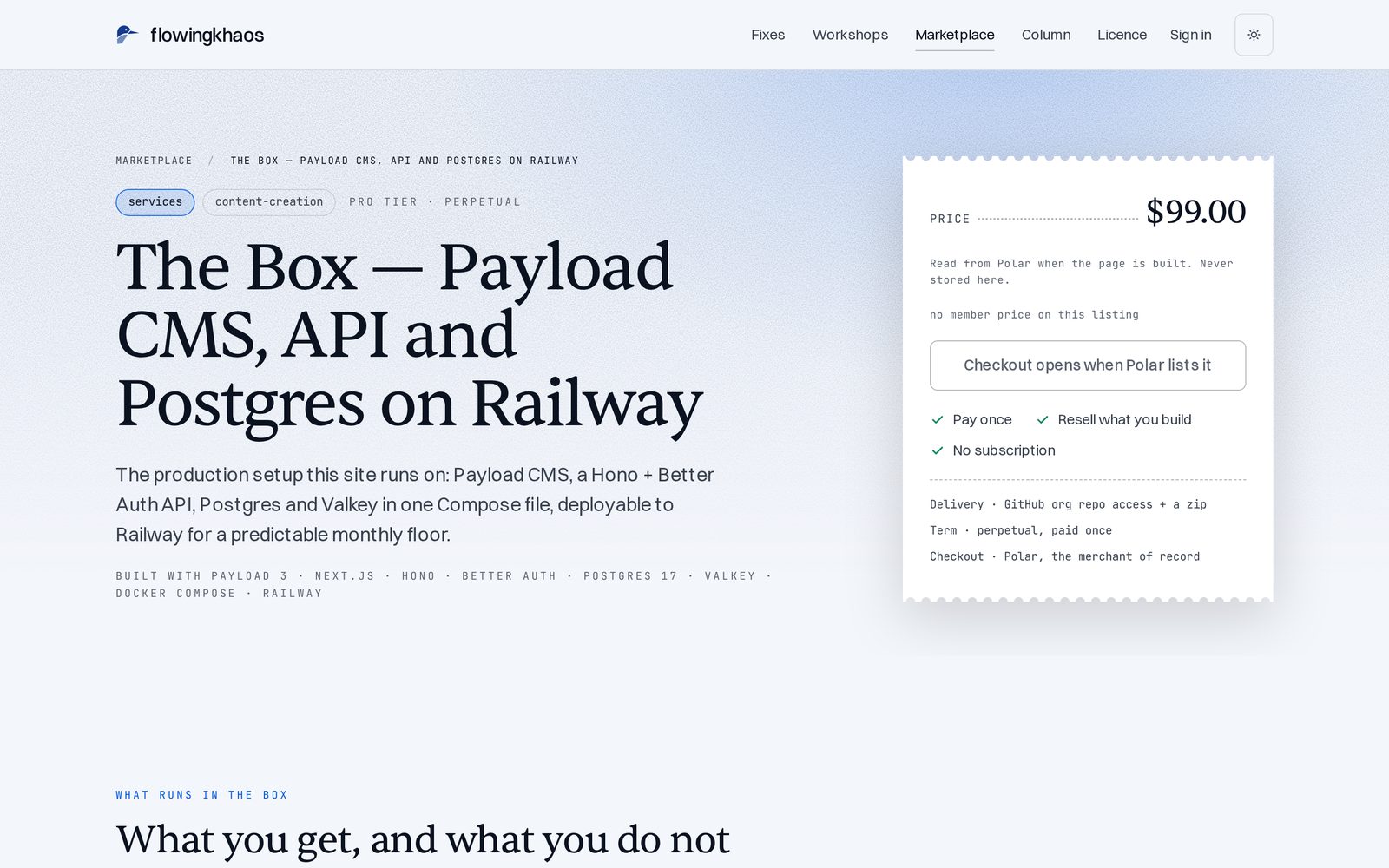Toggle the light/dark theme sun button

click(x=1254, y=35)
